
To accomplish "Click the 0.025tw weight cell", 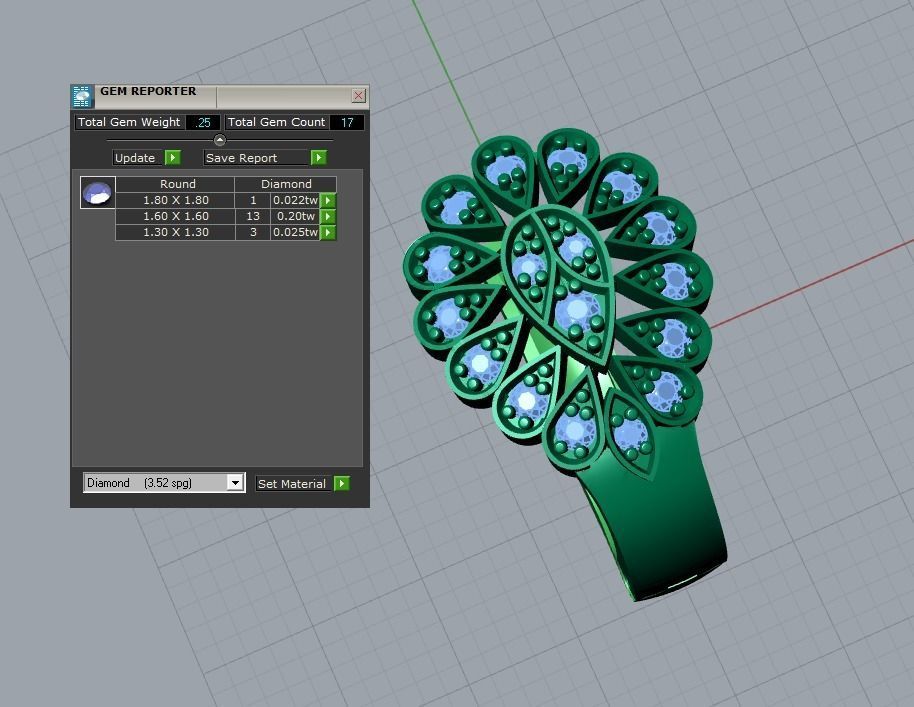I will tap(296, 232).
